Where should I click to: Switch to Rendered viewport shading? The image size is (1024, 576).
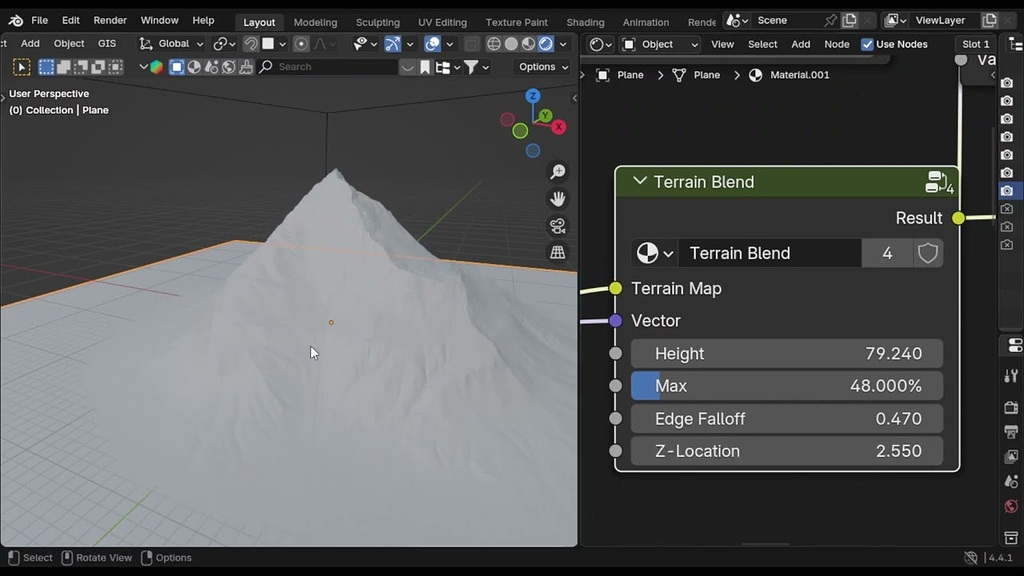(545, 44)
